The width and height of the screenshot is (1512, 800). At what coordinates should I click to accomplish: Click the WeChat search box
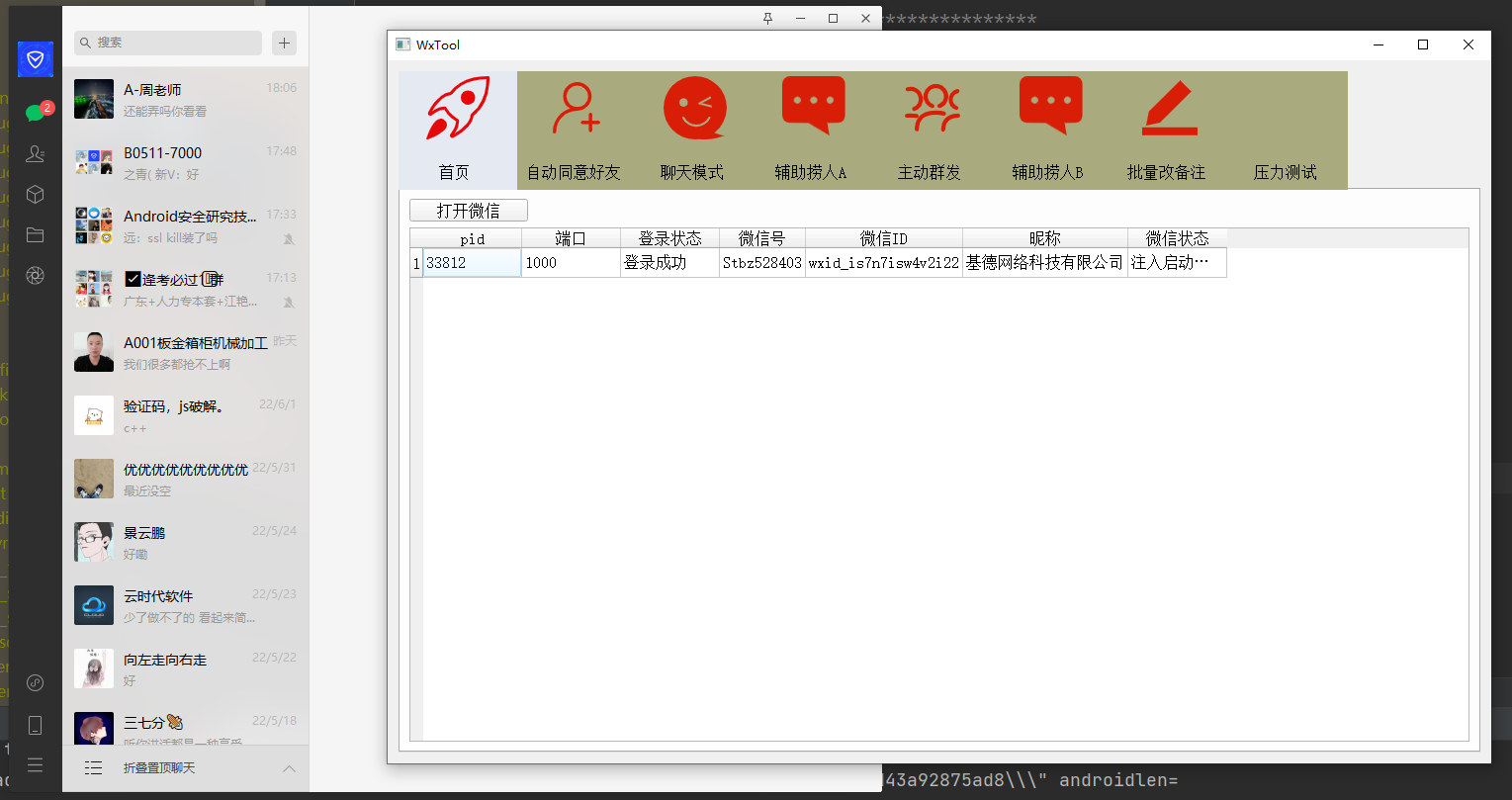[167, 43]
